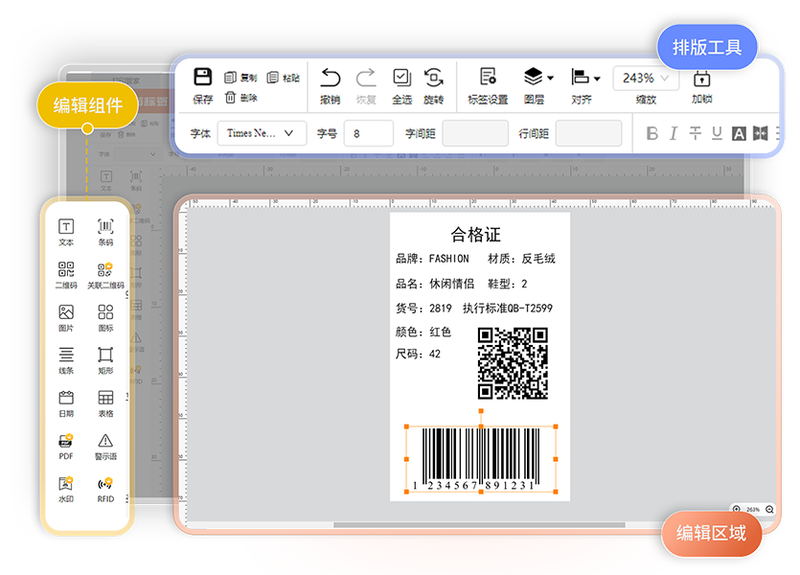Select the 尺码: 42 text

(418, 354)
